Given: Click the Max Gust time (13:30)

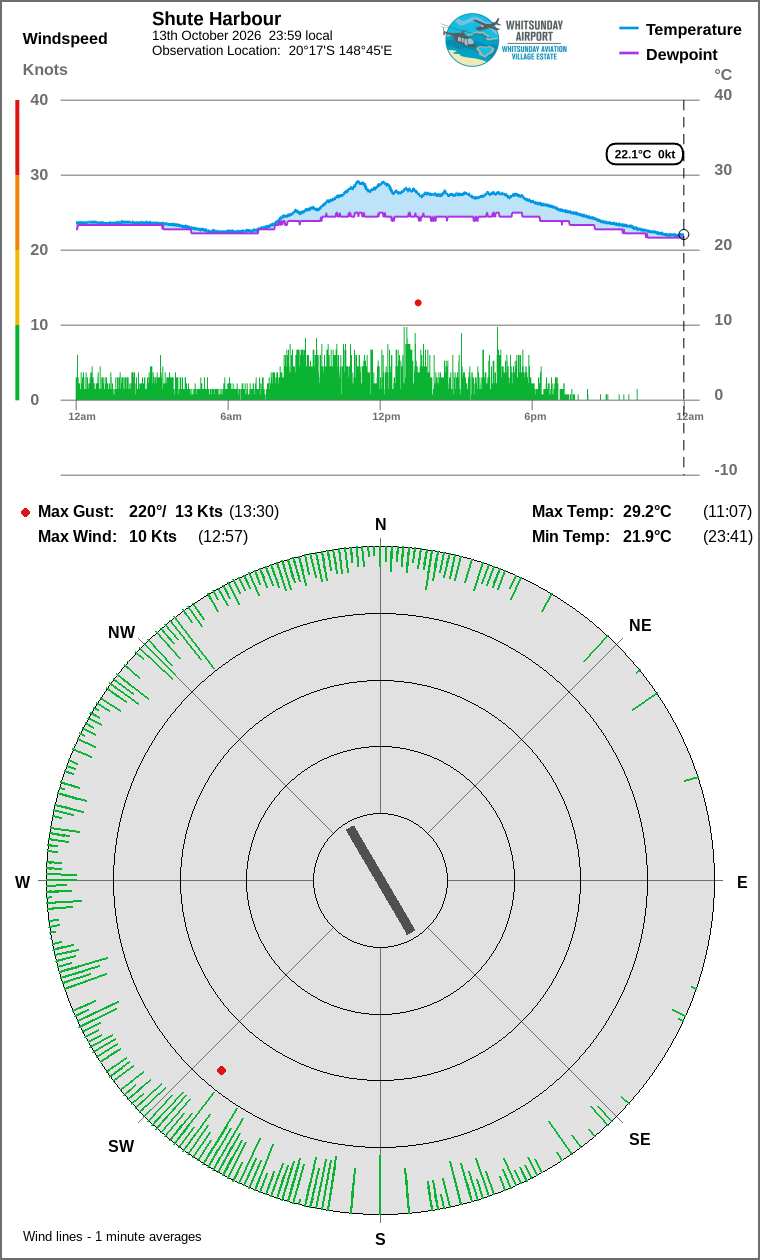Looking at the screenshot, I should (254, 512).
